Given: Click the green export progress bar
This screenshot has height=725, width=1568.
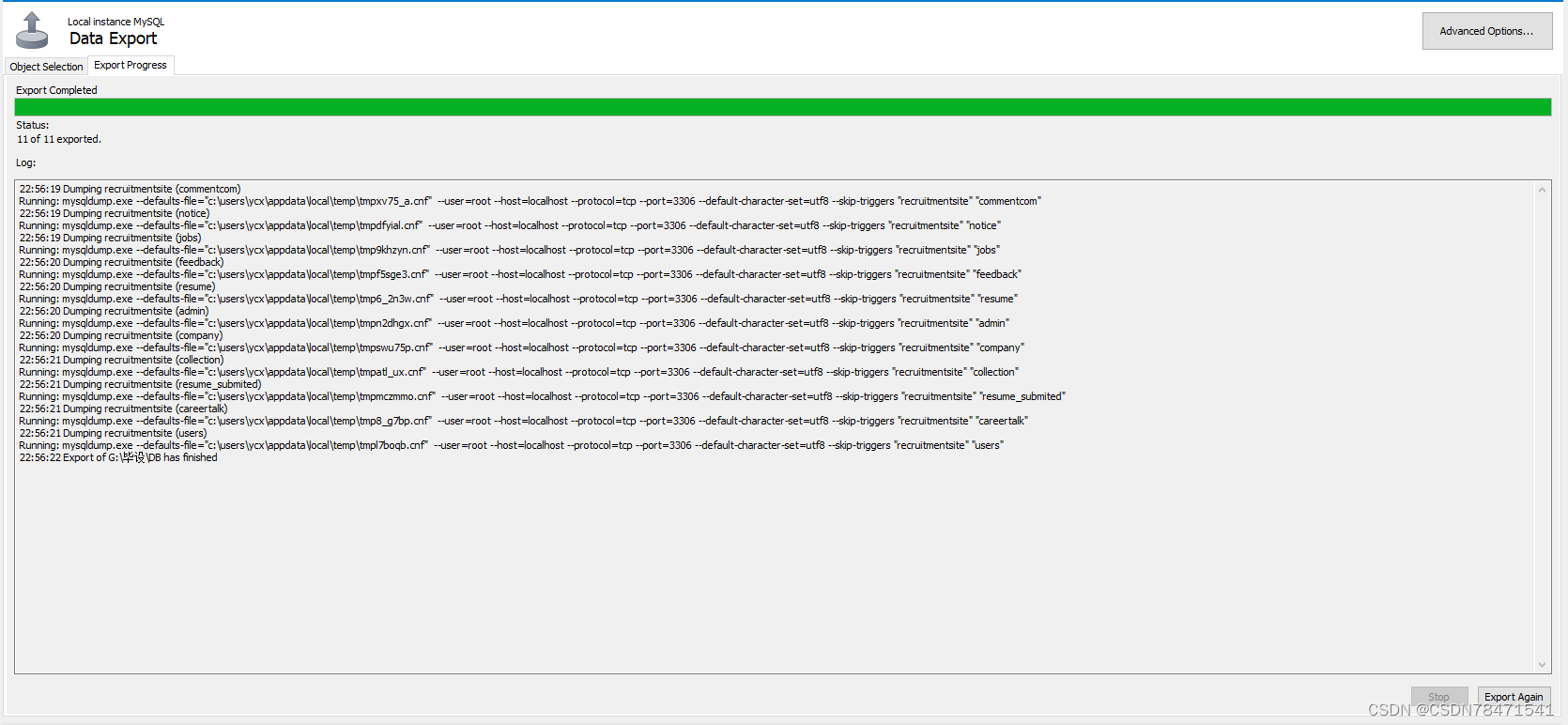Looking at the screenshot, I should (x=782, y=107).
